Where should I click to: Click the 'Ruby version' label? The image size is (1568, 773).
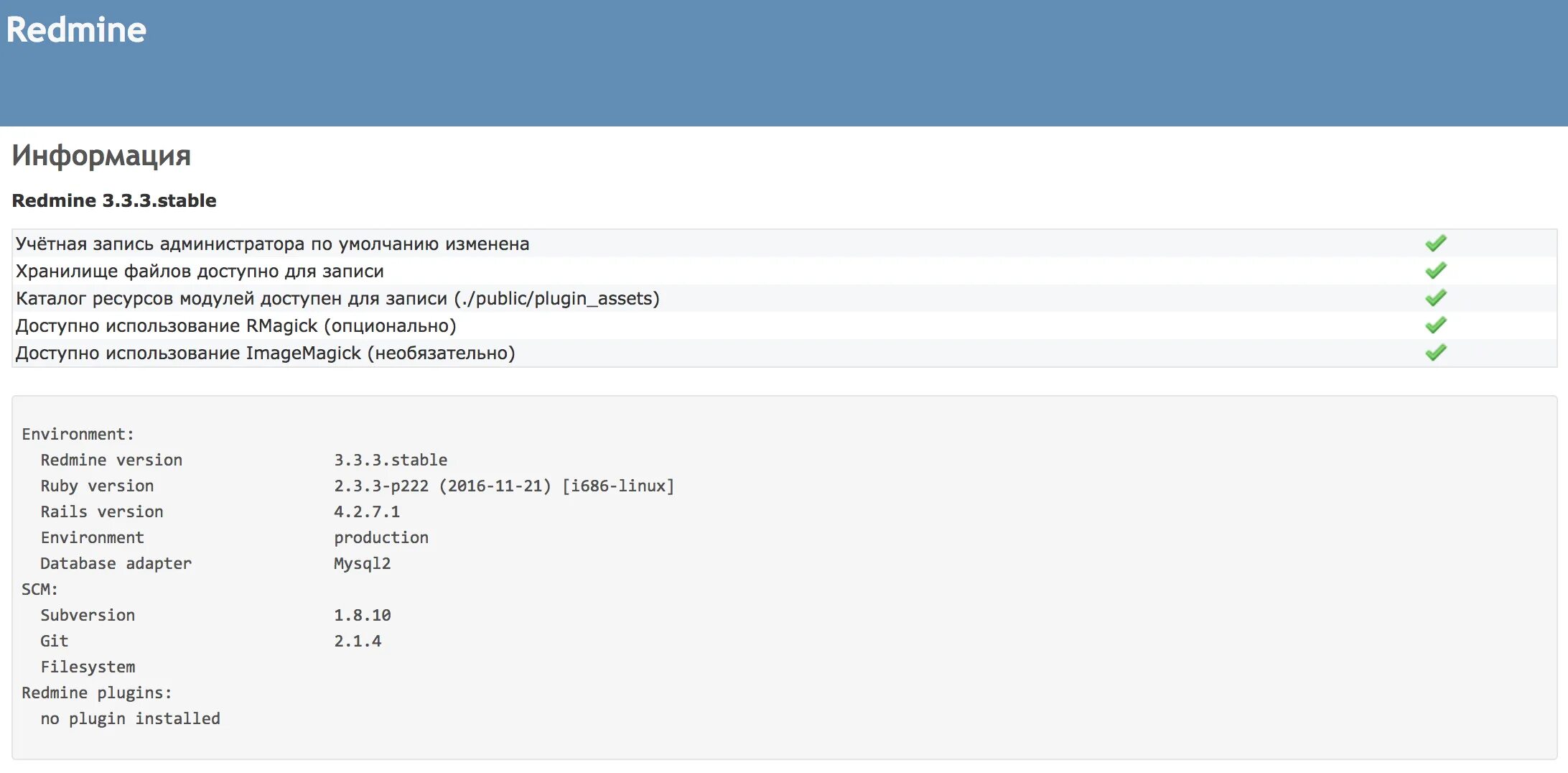click(x=97, y=486)
